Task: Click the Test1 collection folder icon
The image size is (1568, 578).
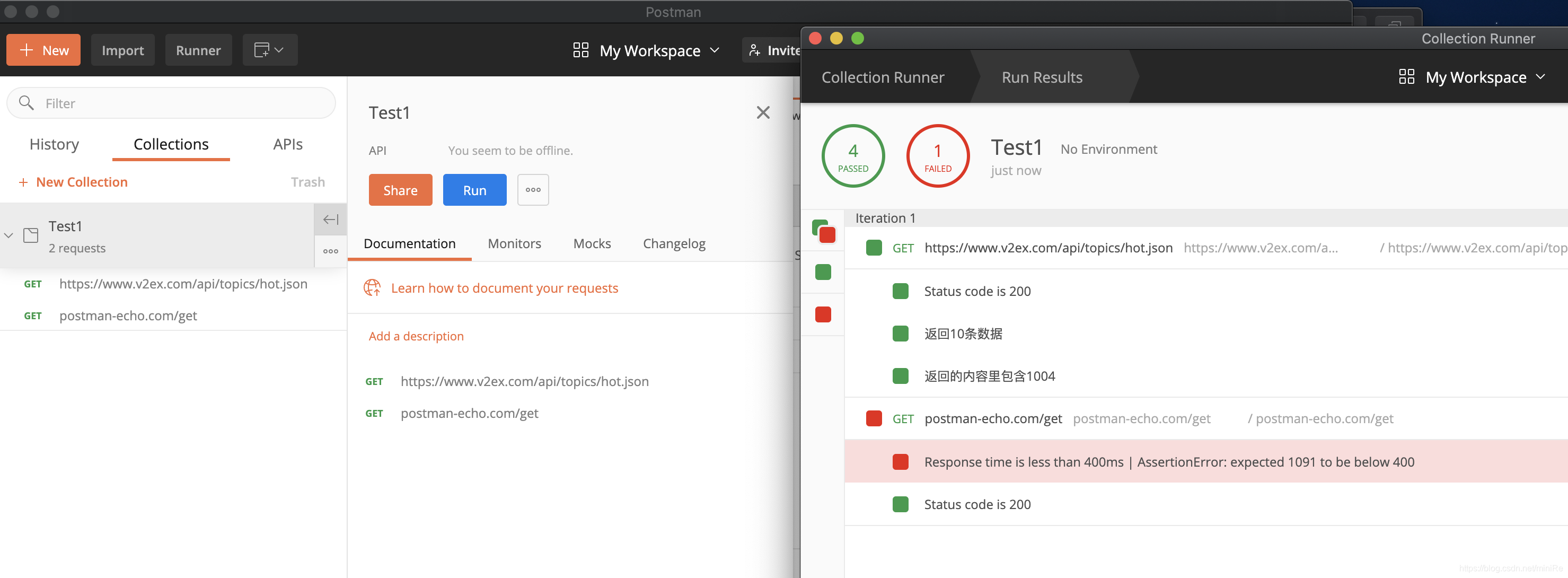Action: tap(30, 235)
